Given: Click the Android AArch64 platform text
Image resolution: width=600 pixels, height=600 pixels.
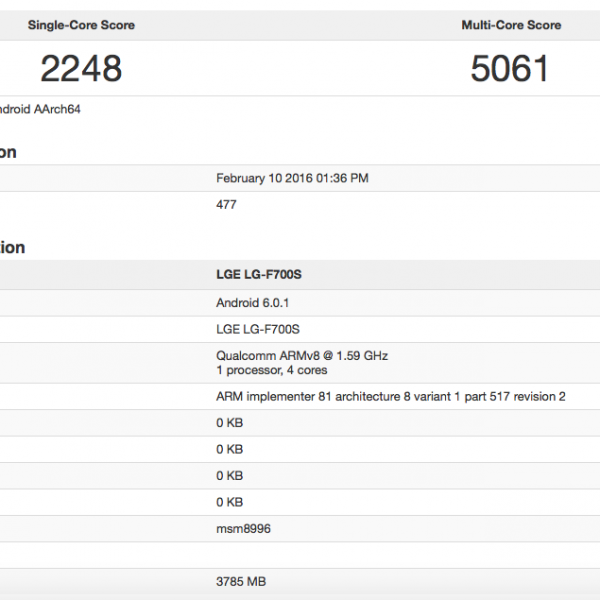Looking at the screenshot, I should 40,109.
